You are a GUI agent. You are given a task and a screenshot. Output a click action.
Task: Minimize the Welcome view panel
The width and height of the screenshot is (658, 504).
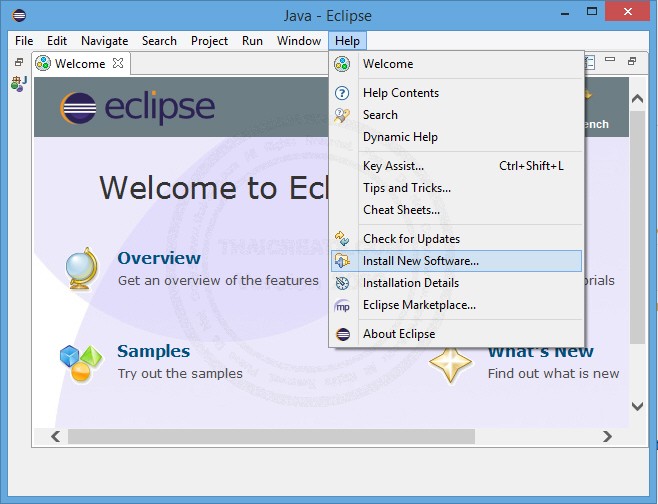(610, 60)
